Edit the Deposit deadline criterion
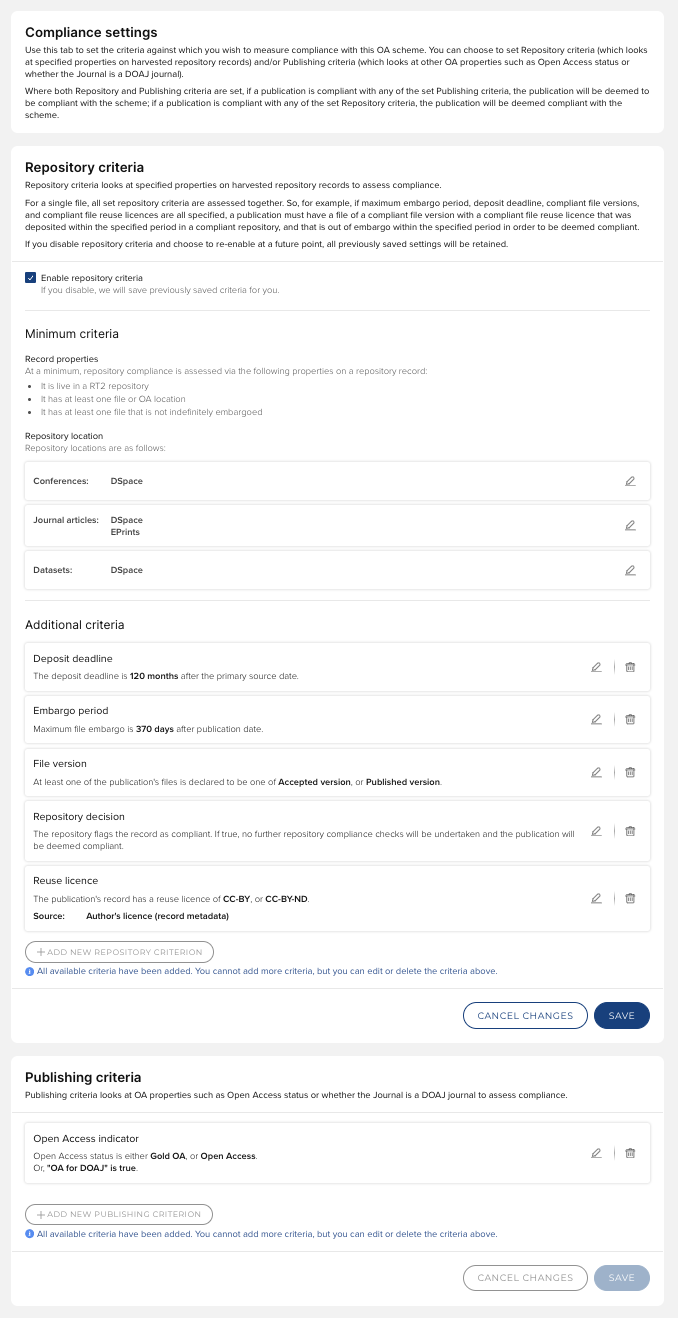The height and width of the screenshot is (1318, 678). pos(596,667)
